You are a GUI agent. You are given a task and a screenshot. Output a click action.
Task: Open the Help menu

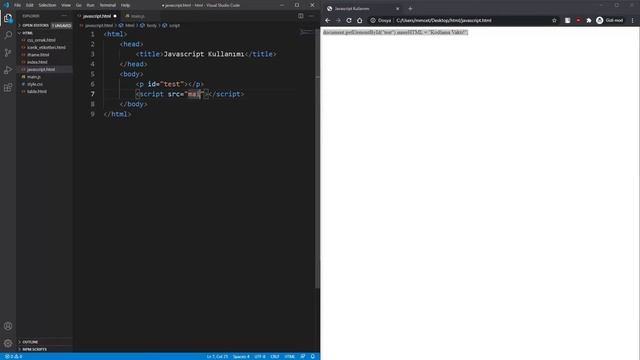click(x=125, y=5)
